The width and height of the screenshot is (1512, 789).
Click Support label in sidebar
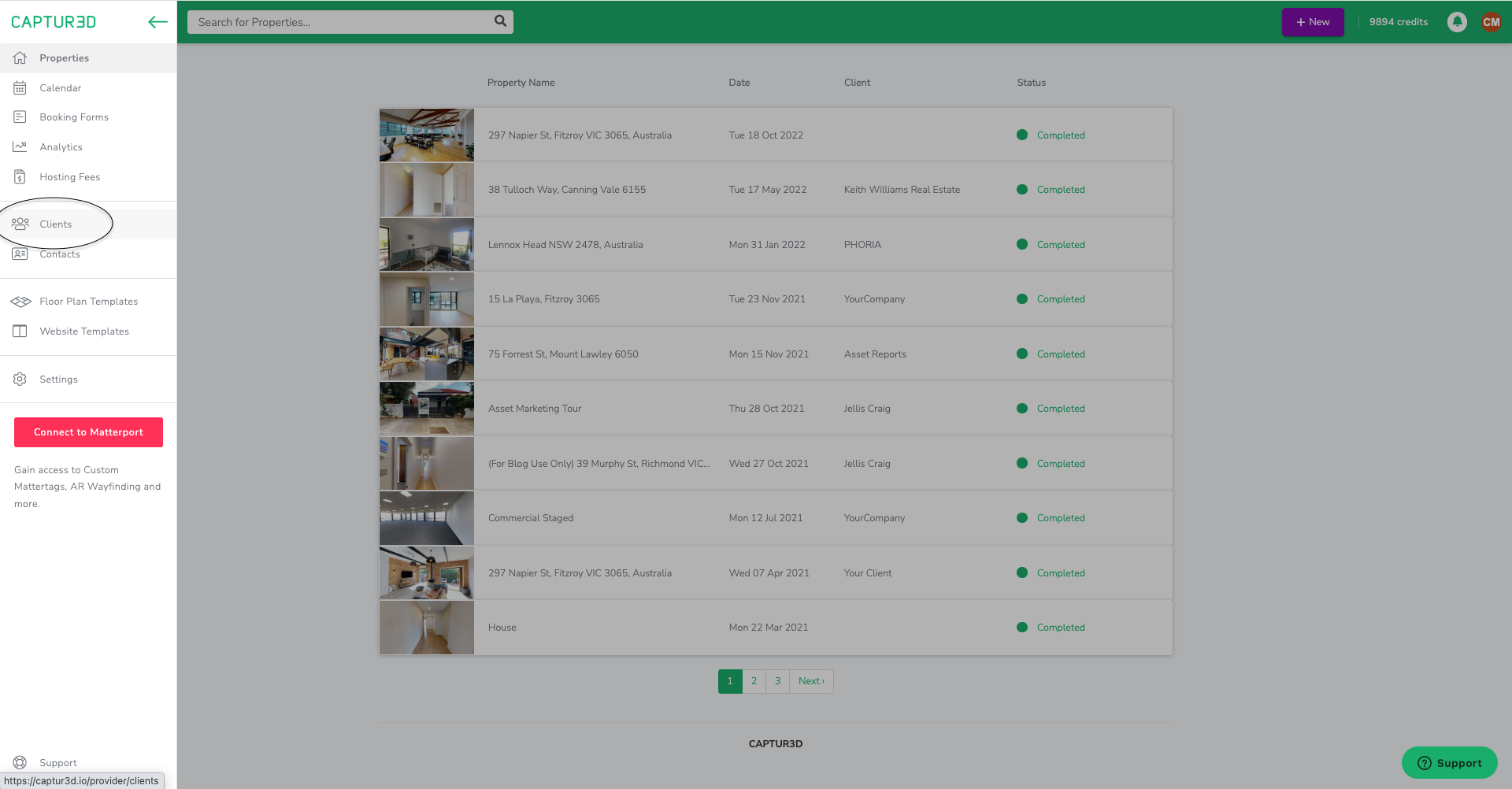tap(58, 763)
